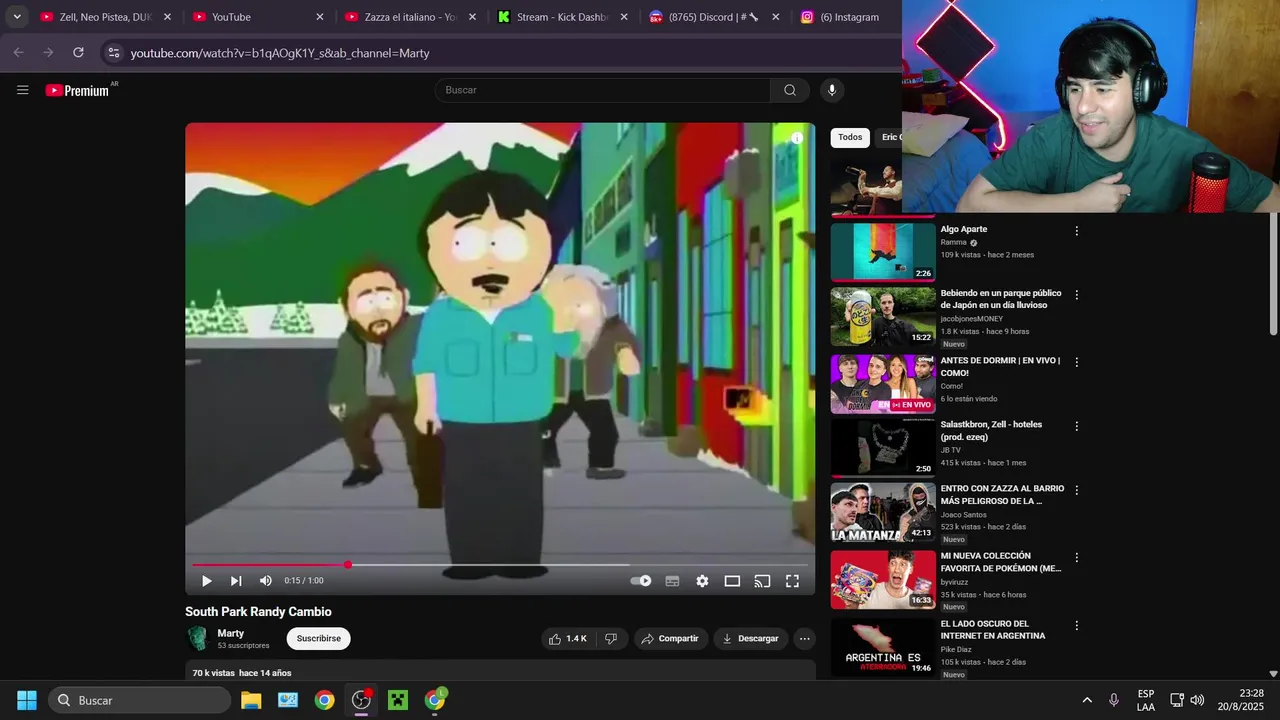Click the video progress bar
The height and width of the screenshot is (720, 1280).
click(500, 565)
